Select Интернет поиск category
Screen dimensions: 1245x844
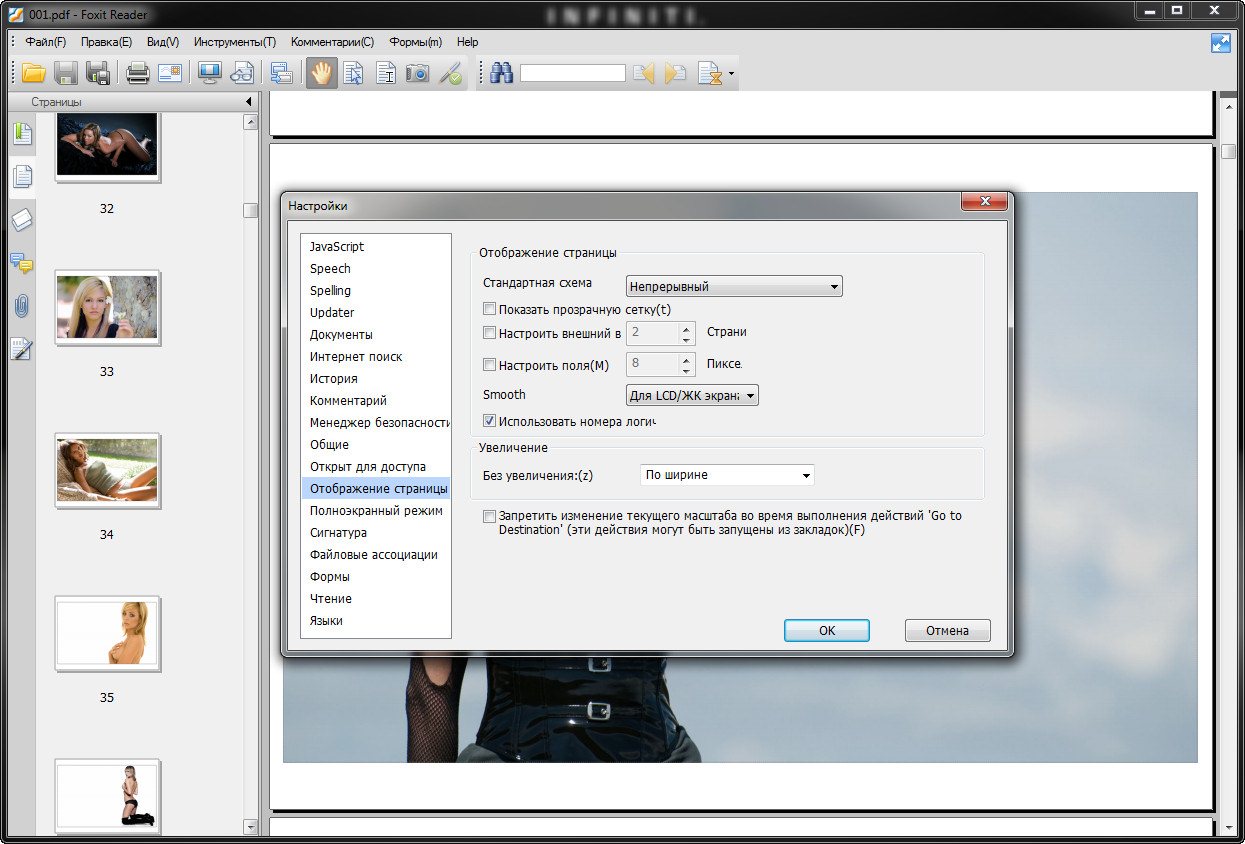376,356
